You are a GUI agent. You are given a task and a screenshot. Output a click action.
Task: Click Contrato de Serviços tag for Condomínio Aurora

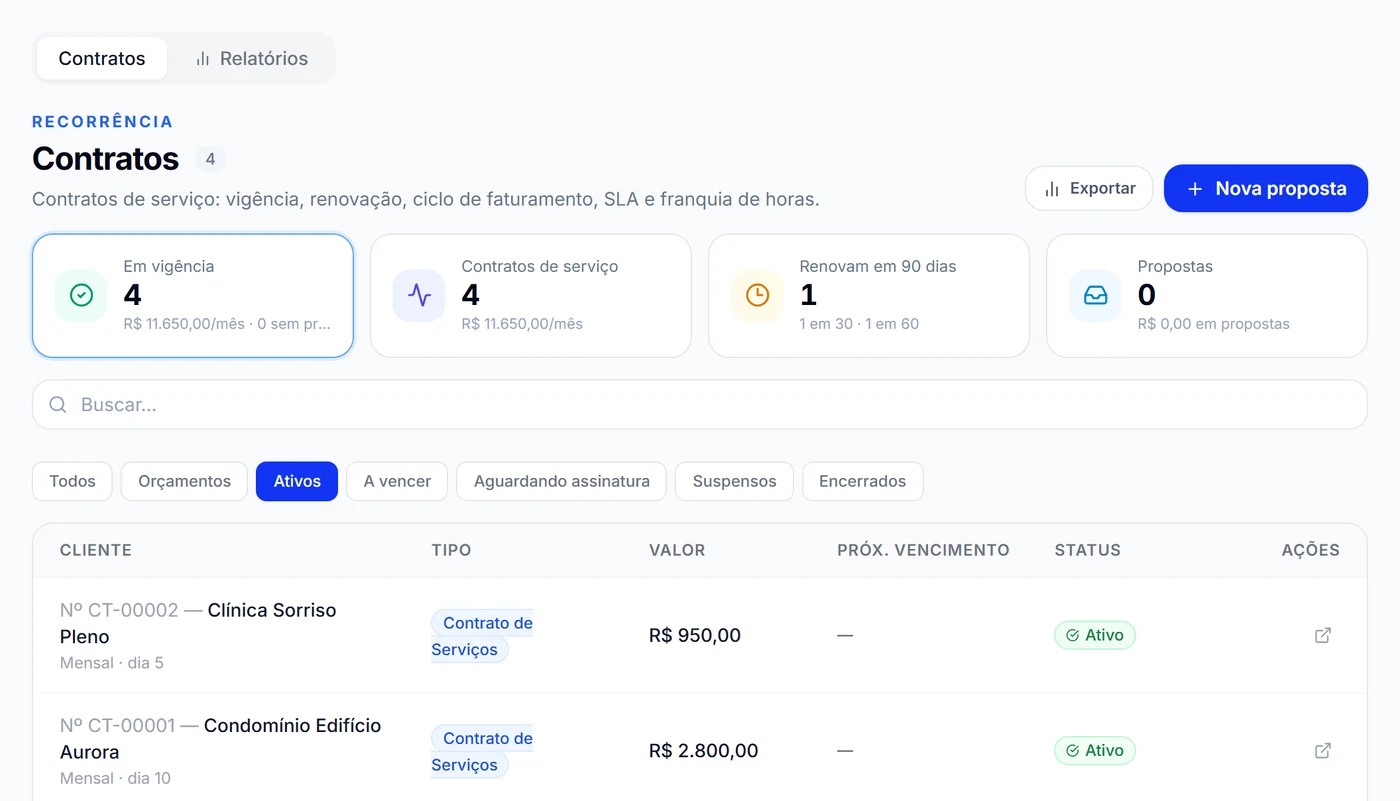click(482, 751)
